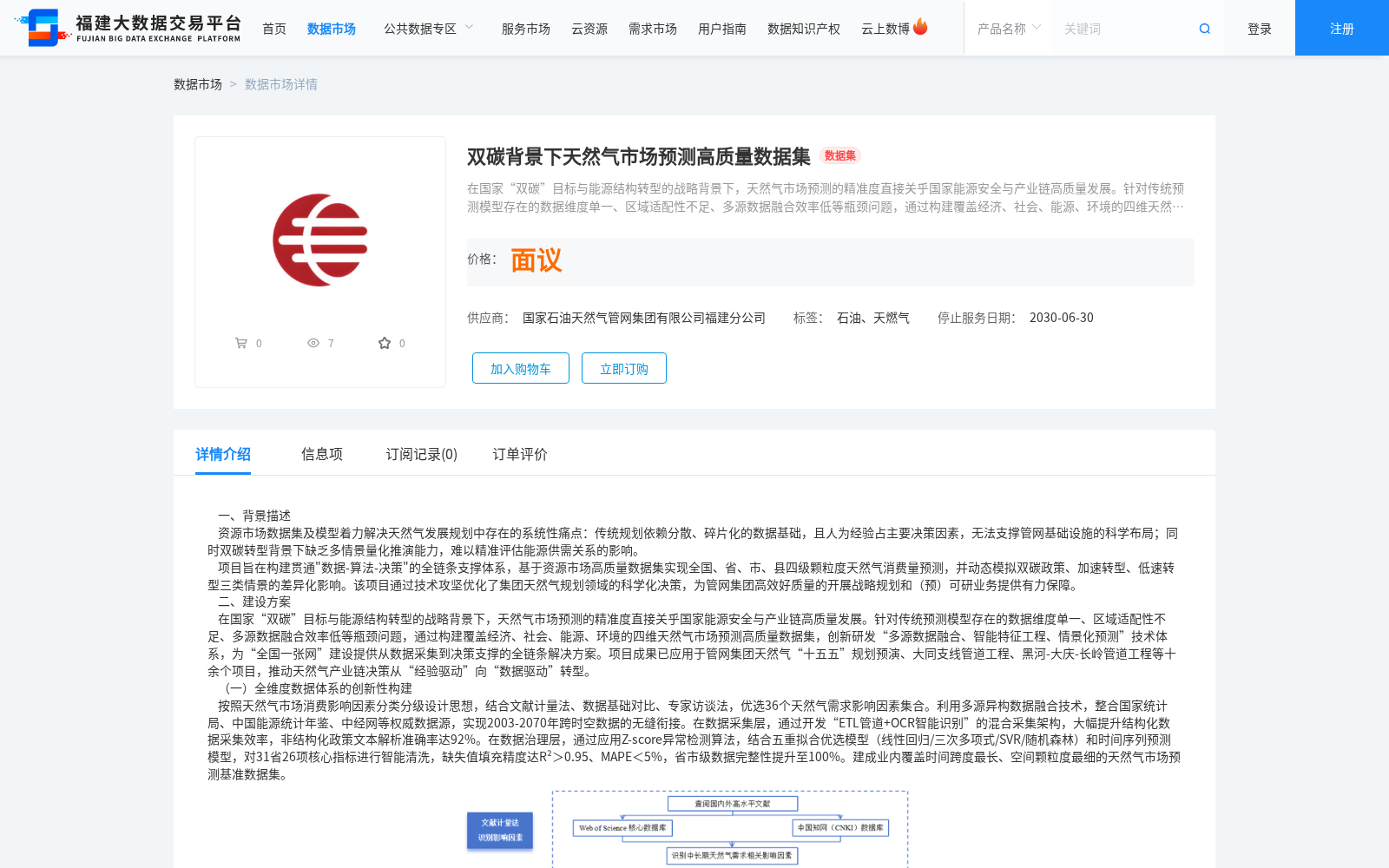Viewport: 1389px width, 868px height.
Task: Expand the 公共数据专区 dropdown
Action: (429, 29)
